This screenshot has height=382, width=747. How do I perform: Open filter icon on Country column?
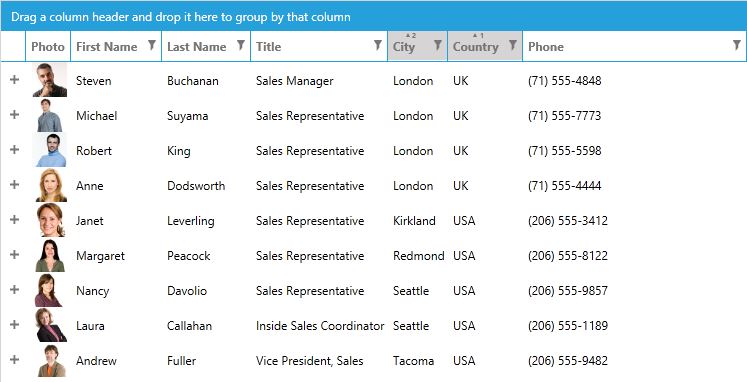(513, 45)
